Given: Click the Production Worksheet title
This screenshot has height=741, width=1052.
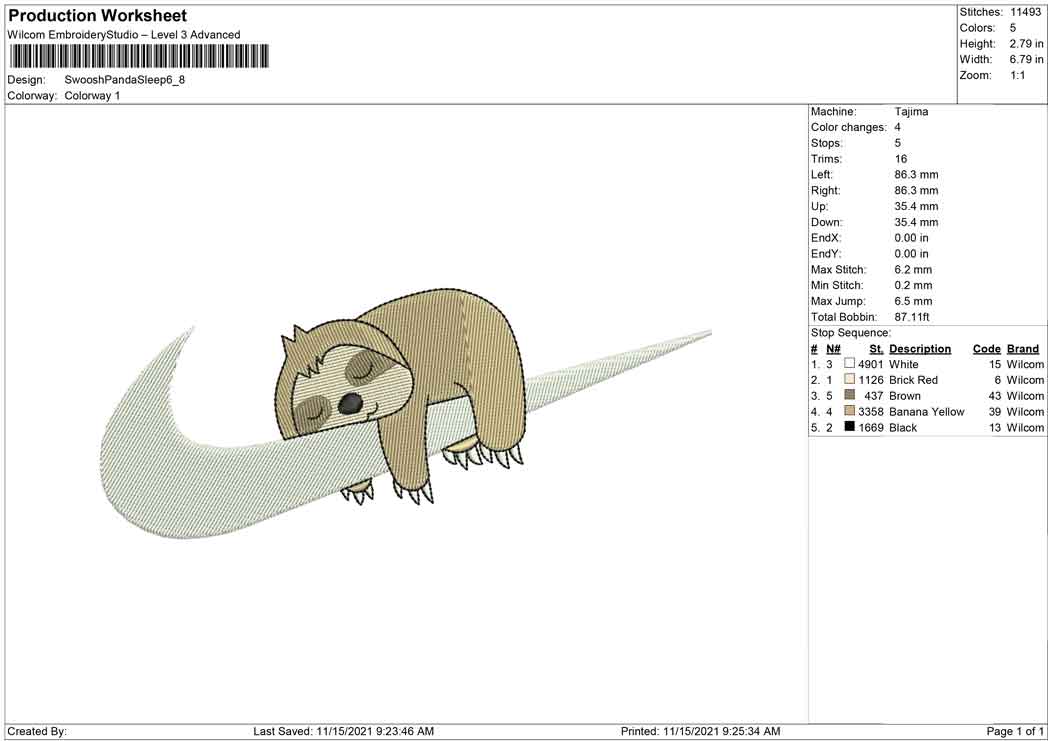Looking at the screenshot, I should point(97,15).
